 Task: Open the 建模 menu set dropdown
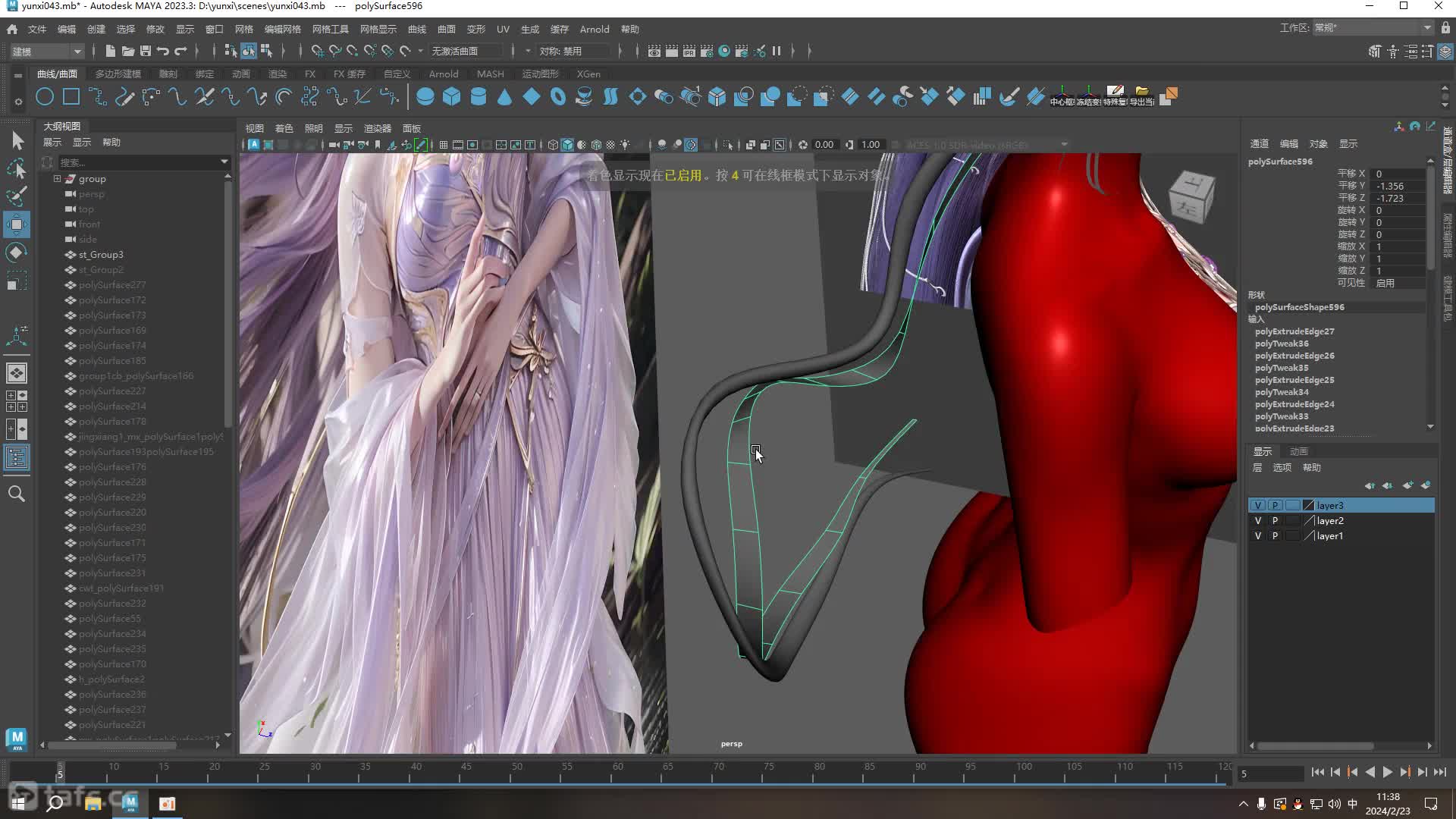[46, 51]
